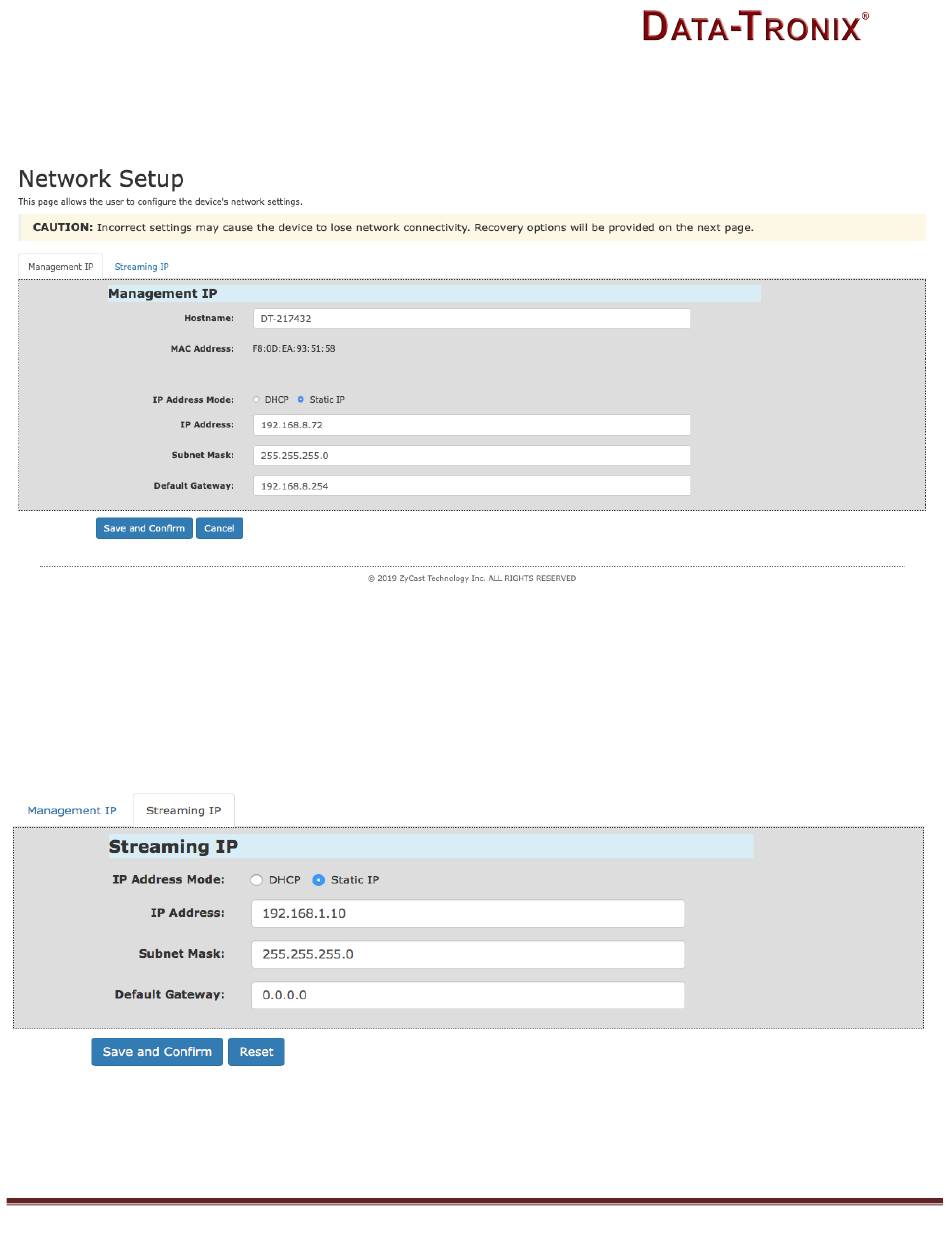Click Default Gateway field showing 192.168.8.254
The image size is (950, 1260).
coord(470,486)
